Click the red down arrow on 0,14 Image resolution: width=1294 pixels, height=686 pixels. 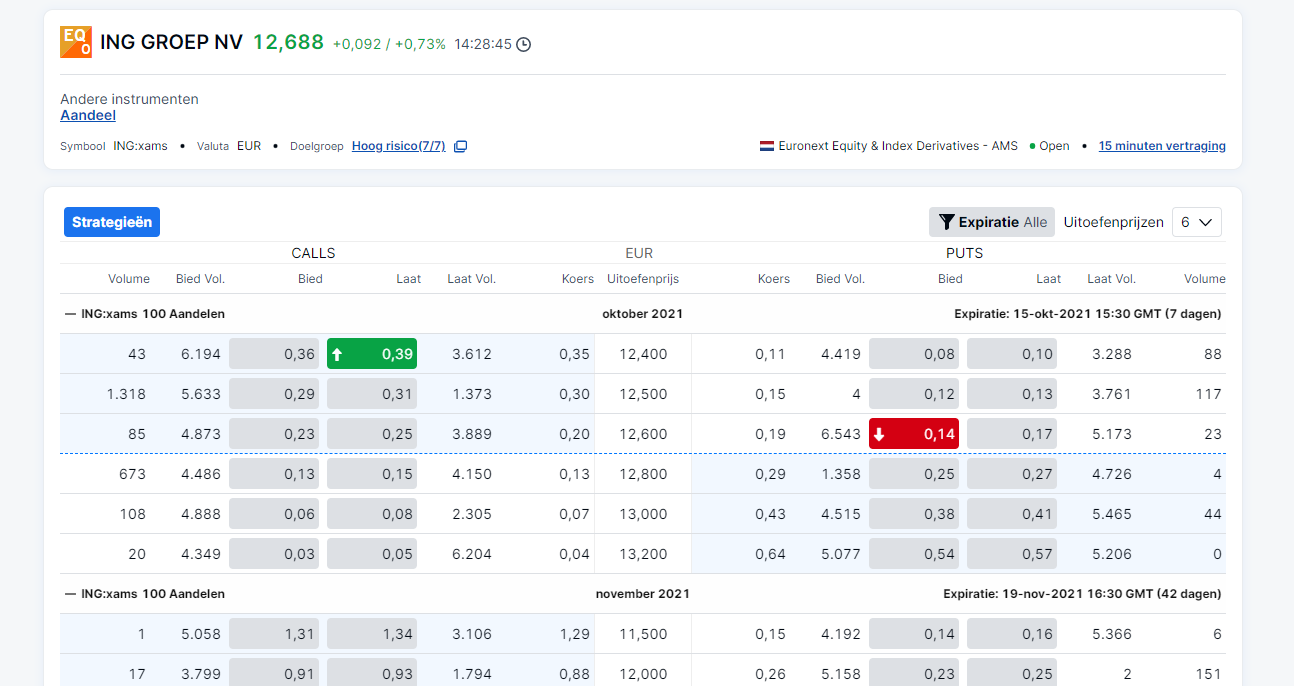[x=879, y=434]
